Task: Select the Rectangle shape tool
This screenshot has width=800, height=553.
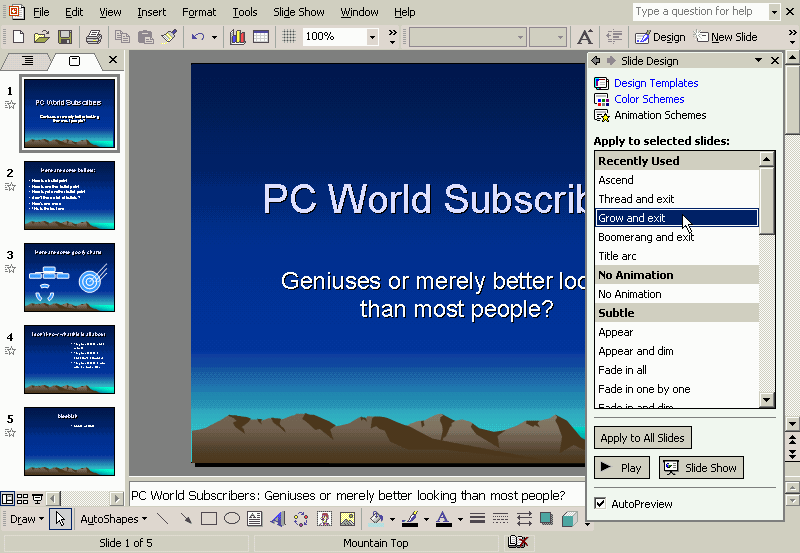Action: (209, 519)
